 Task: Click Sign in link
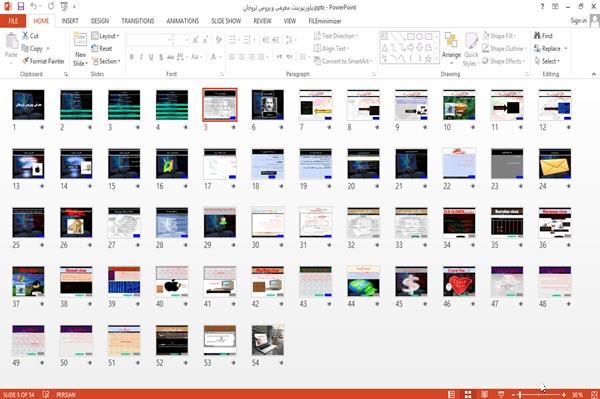[578, 21]
